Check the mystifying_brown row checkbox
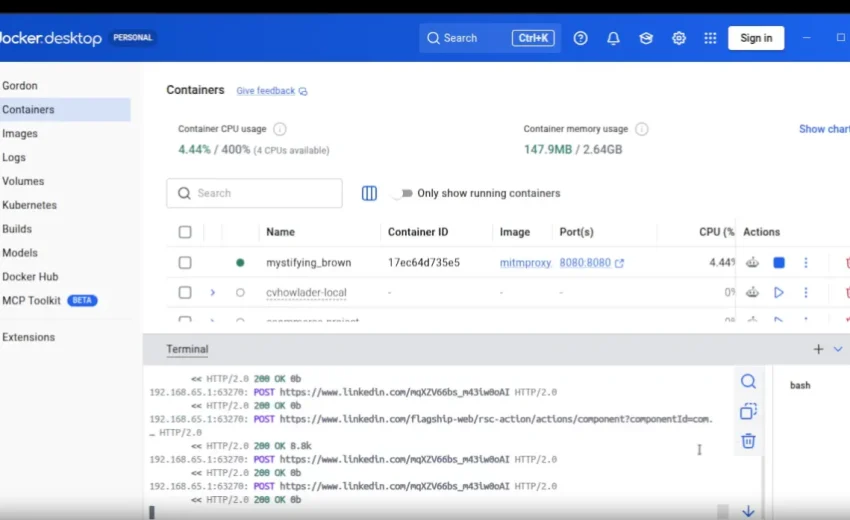 185,262
